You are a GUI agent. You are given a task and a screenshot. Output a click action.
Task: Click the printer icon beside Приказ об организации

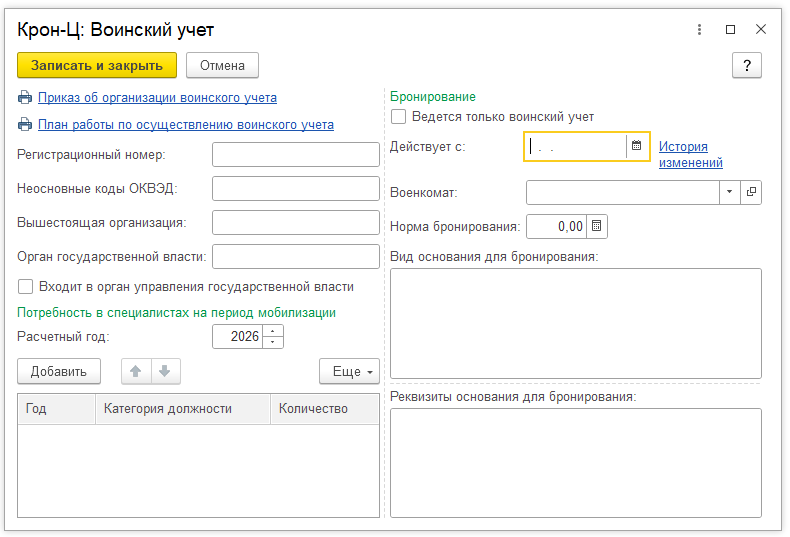click(x=25, y=97)
